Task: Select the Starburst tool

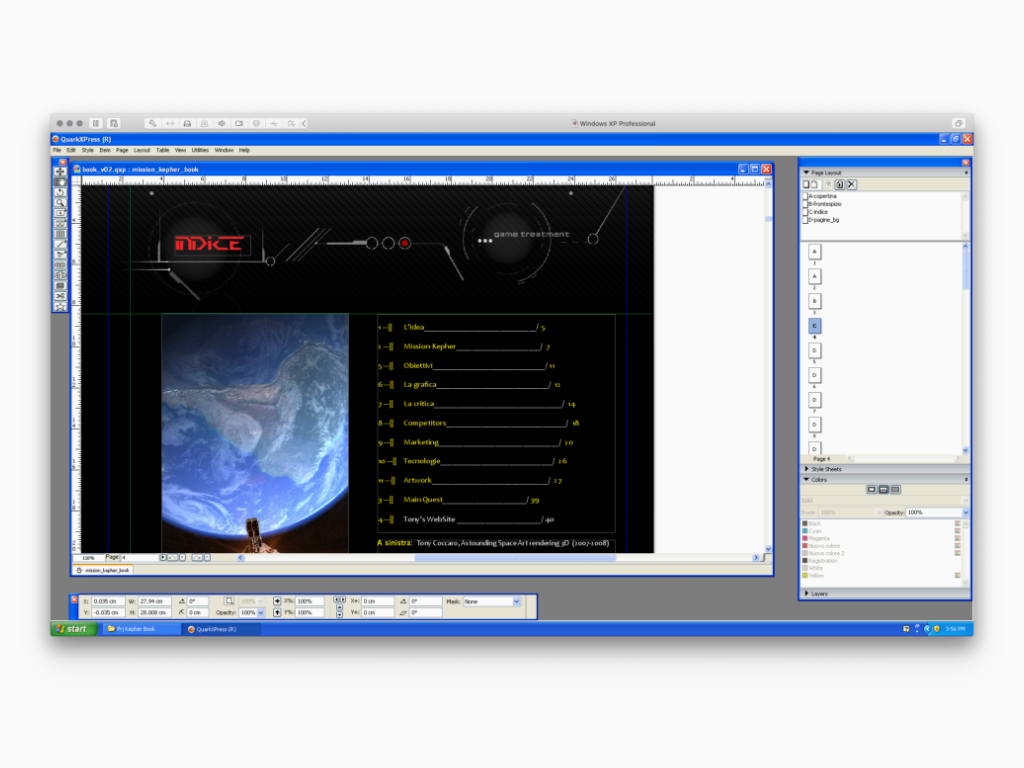Action: [60, 307]
